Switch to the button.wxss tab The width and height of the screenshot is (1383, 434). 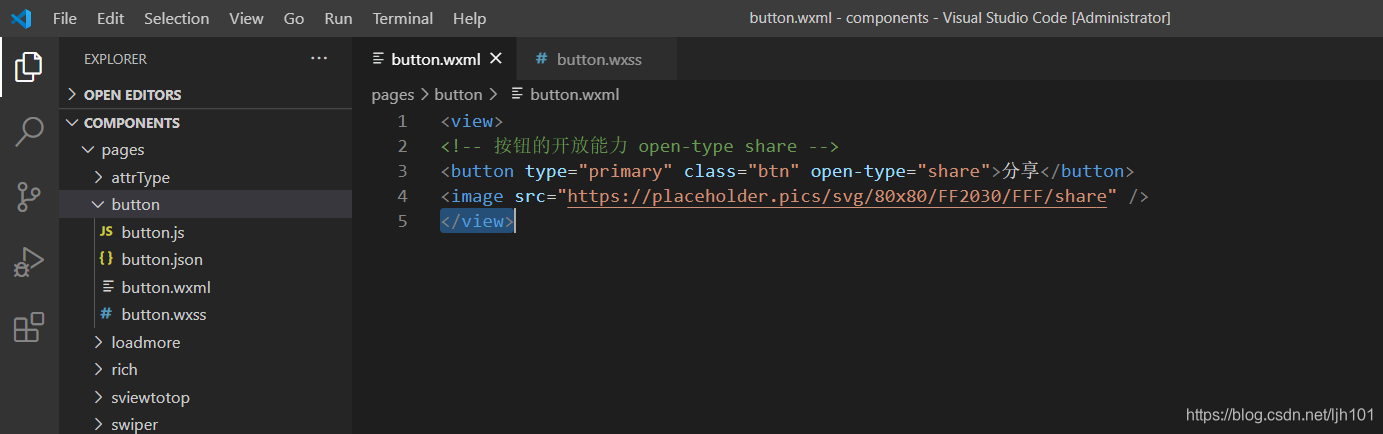pyautogui.click(x=597, y=59)
